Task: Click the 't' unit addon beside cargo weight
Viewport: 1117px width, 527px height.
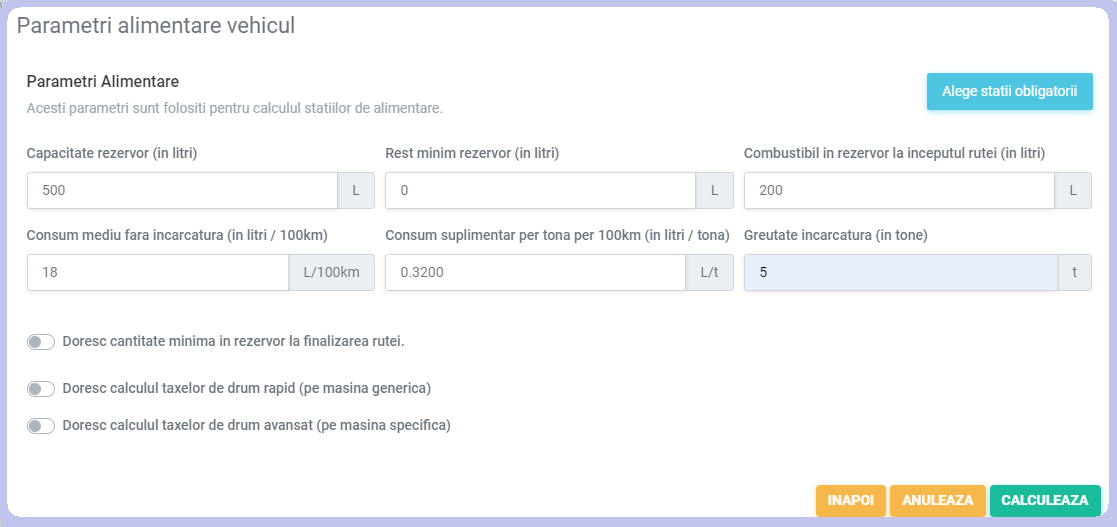Action: pos(1074,272)
